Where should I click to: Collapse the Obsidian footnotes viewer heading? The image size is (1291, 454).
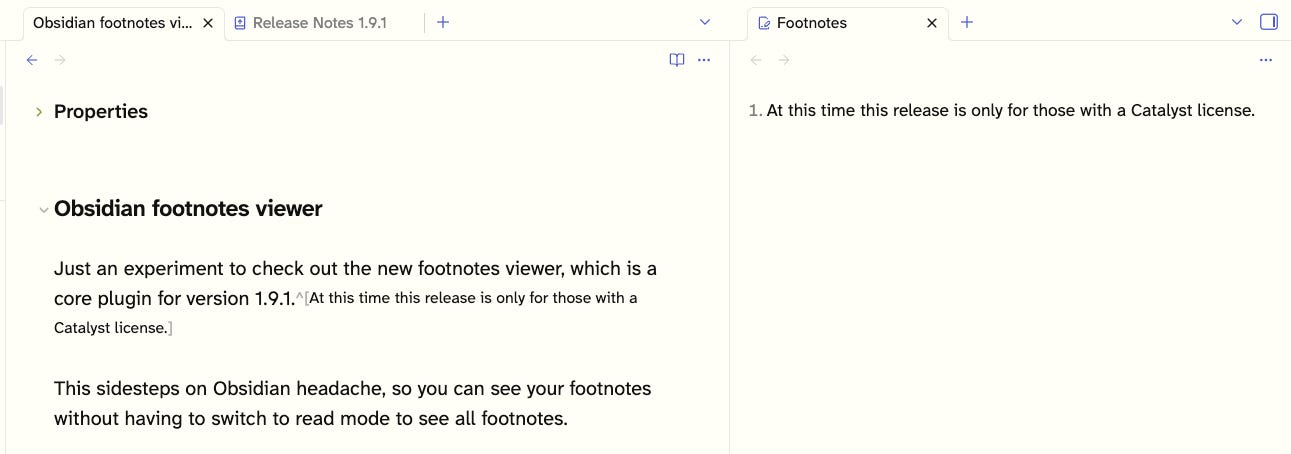pyautogui.click(x=43, y=210)
